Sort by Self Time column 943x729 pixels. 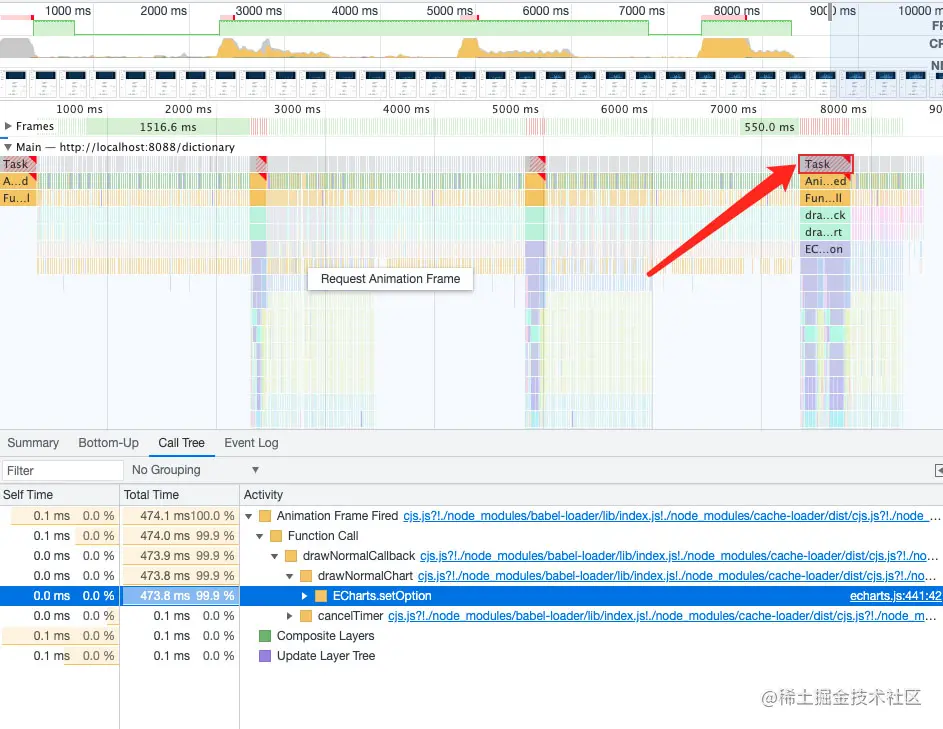[x=60, y=494]
